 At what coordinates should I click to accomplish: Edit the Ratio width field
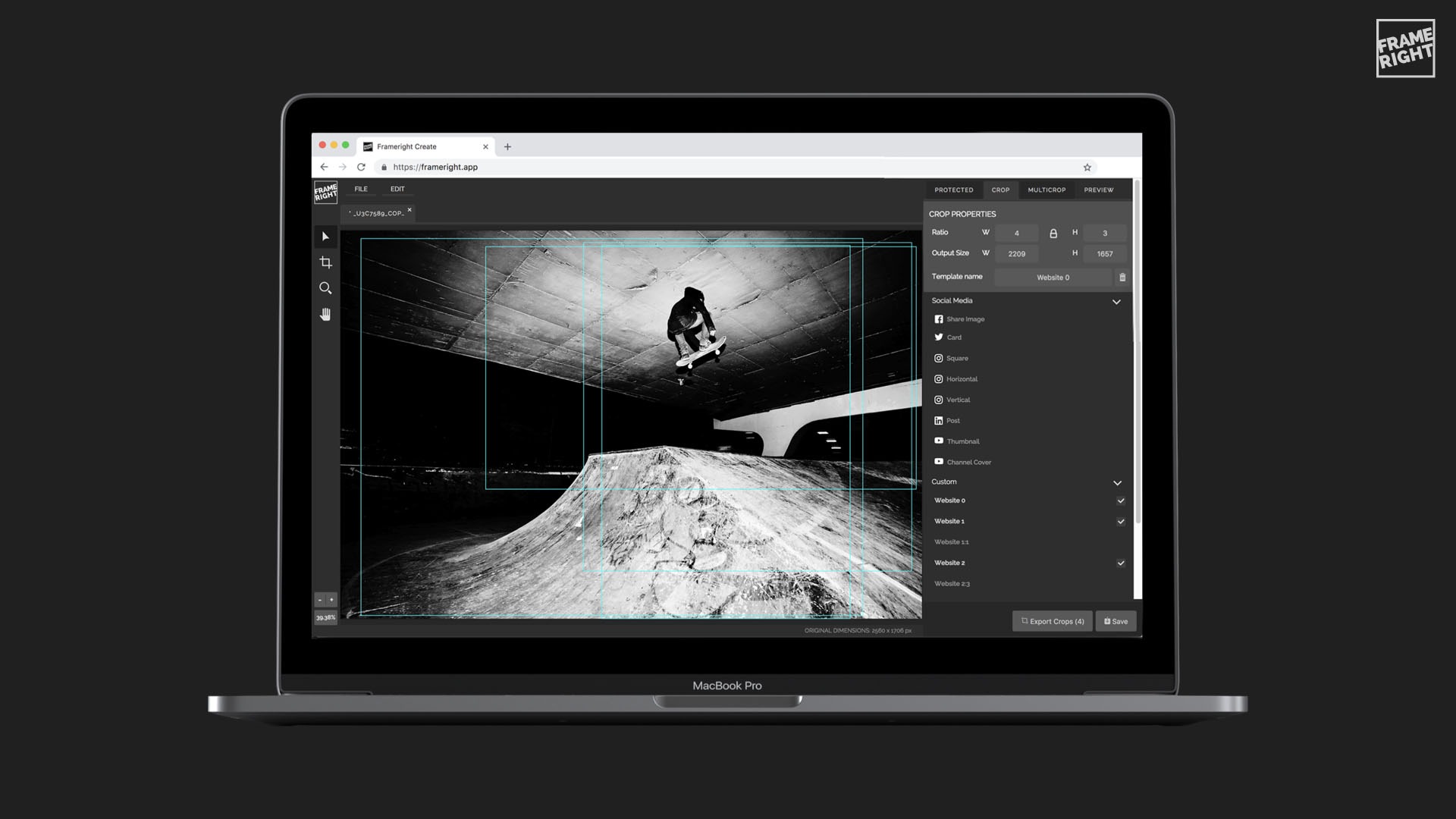pos(1016,233)
